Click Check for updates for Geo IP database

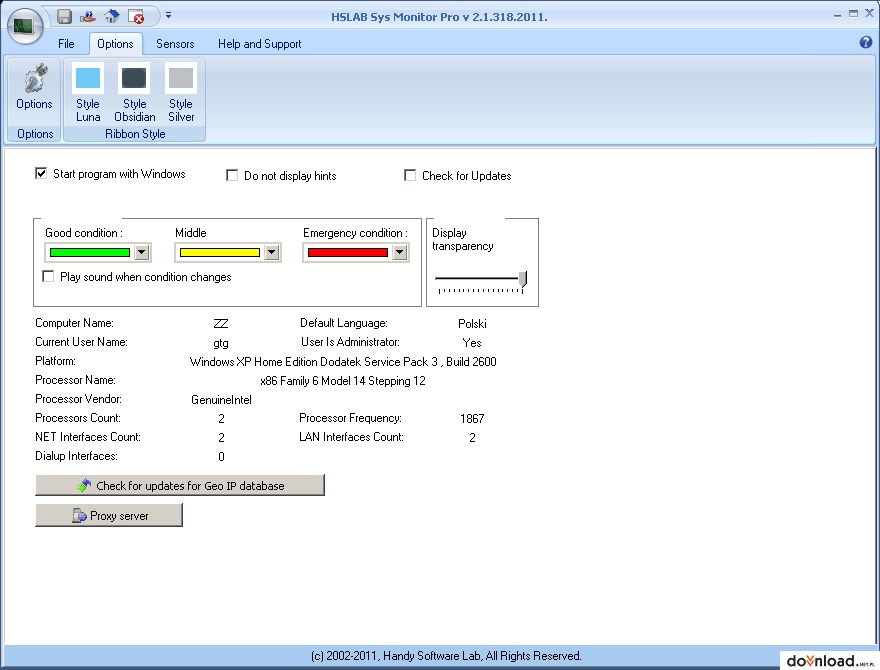tap(180, 485)
